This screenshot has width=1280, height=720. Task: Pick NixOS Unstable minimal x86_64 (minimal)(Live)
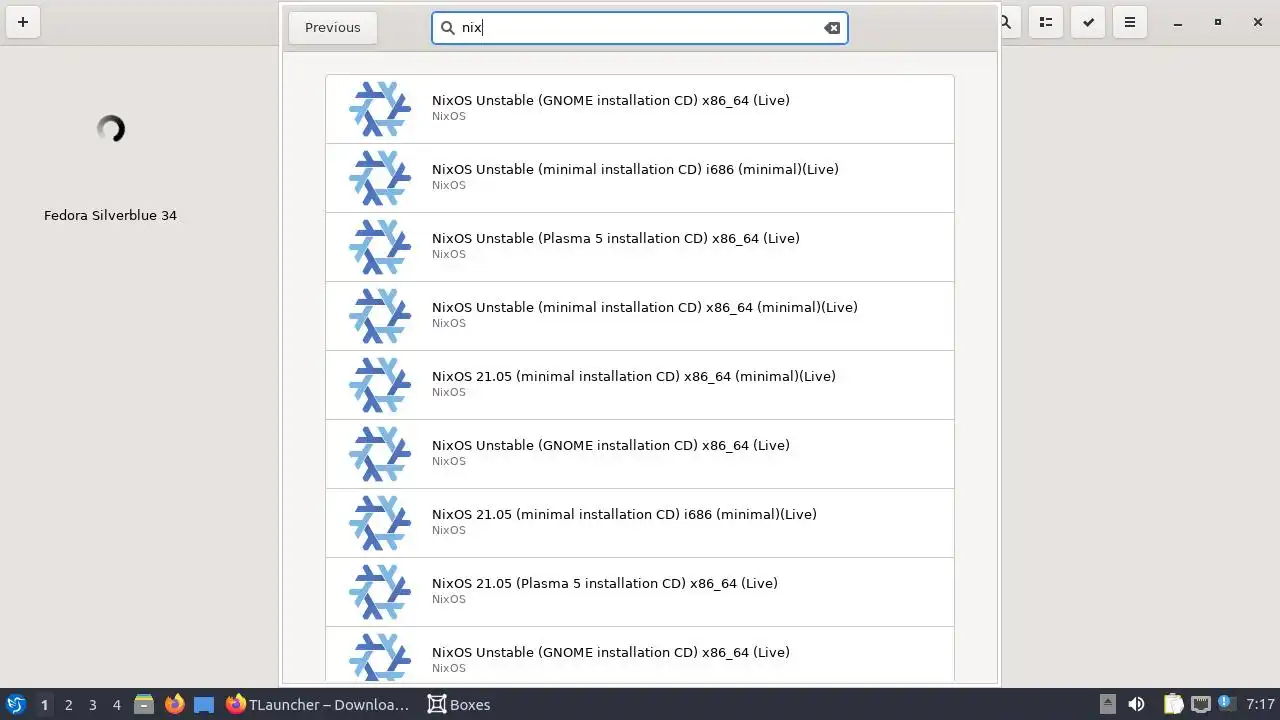tap(640, 316)
